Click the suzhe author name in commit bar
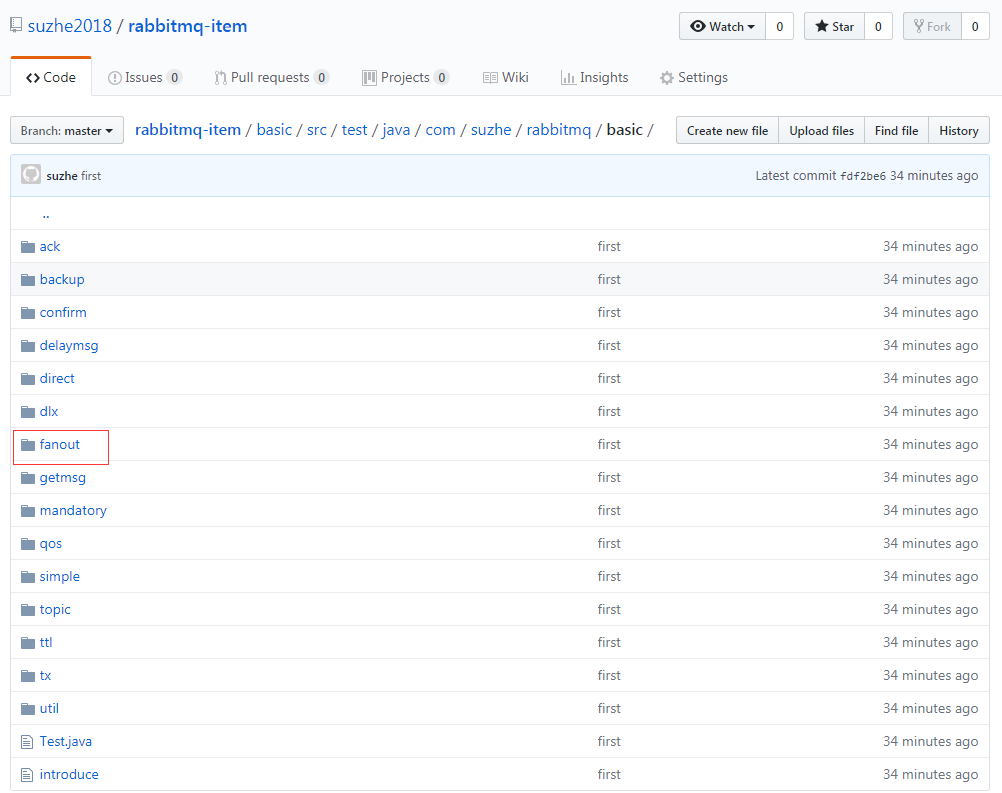This screenshot has width=1002, height=793. click(x=62, y=176)
